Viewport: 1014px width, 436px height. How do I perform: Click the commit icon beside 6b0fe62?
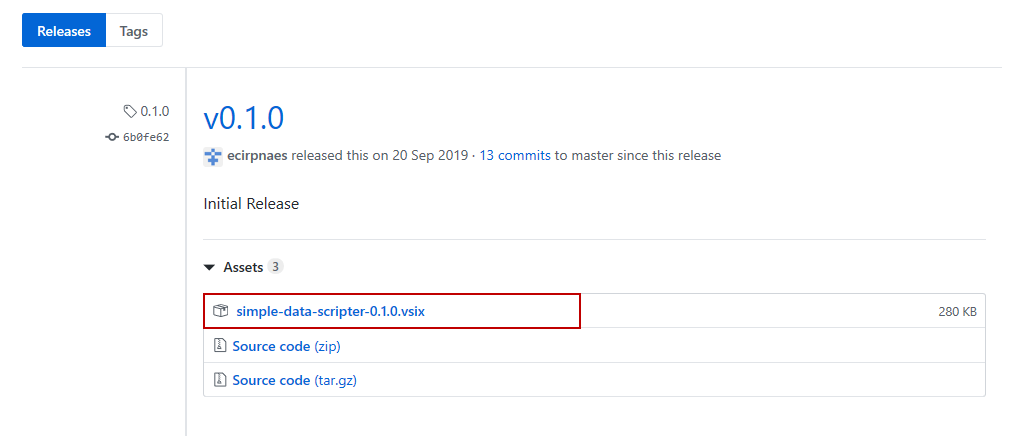click(112, 137)
